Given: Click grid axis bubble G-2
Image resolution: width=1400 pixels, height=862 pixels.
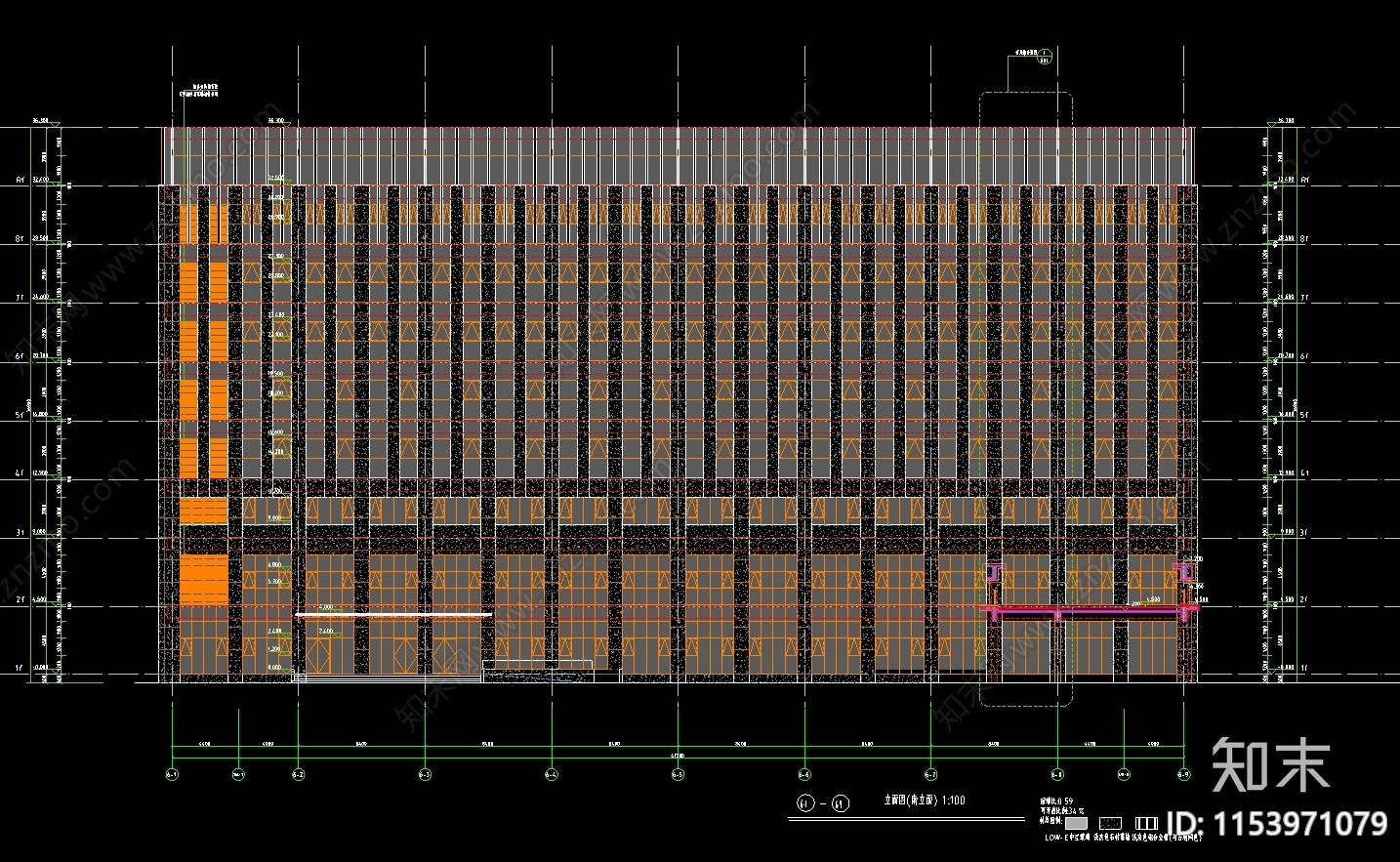Looking at the screenshot, I should 298,775.
